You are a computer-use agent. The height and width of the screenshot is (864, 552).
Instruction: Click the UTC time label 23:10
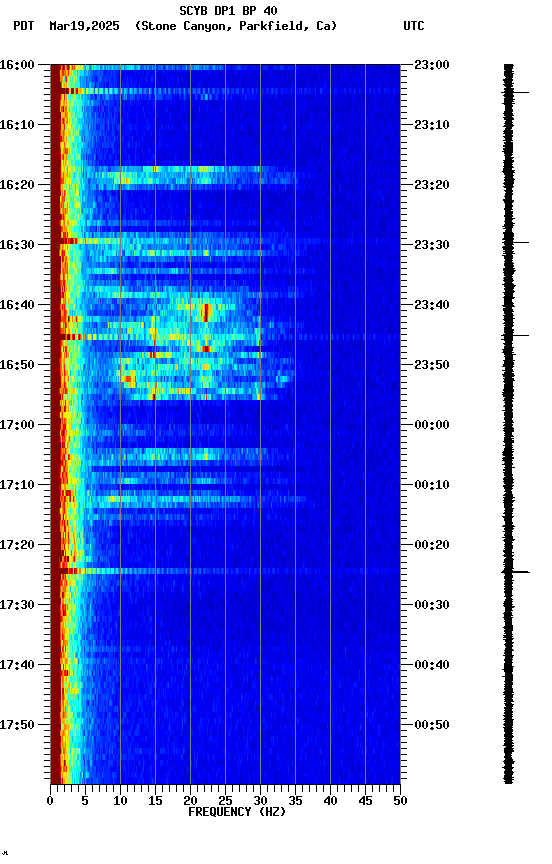point(432,125)
